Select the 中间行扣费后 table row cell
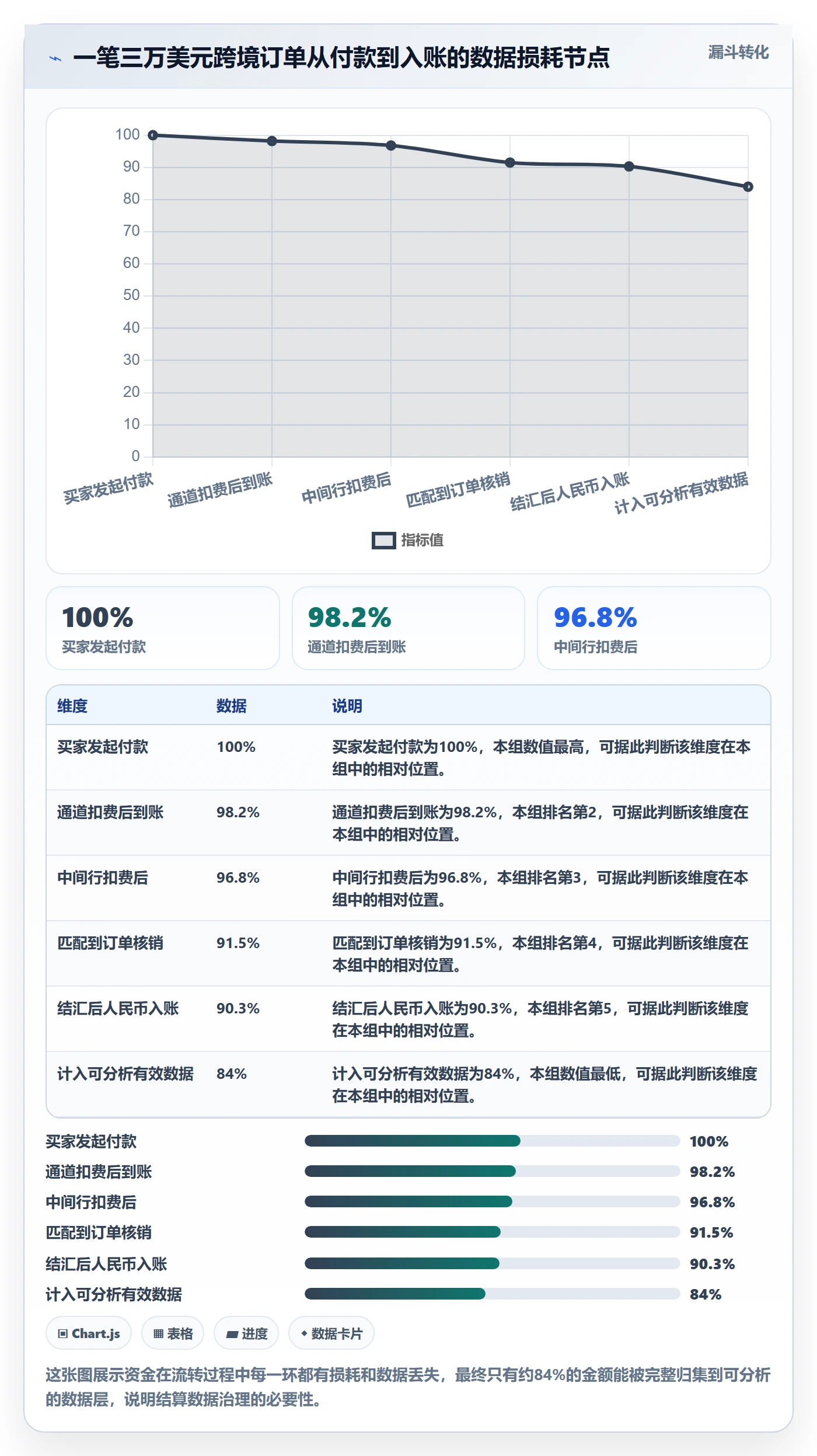817x1456 pixels. (x=103, y=877)
